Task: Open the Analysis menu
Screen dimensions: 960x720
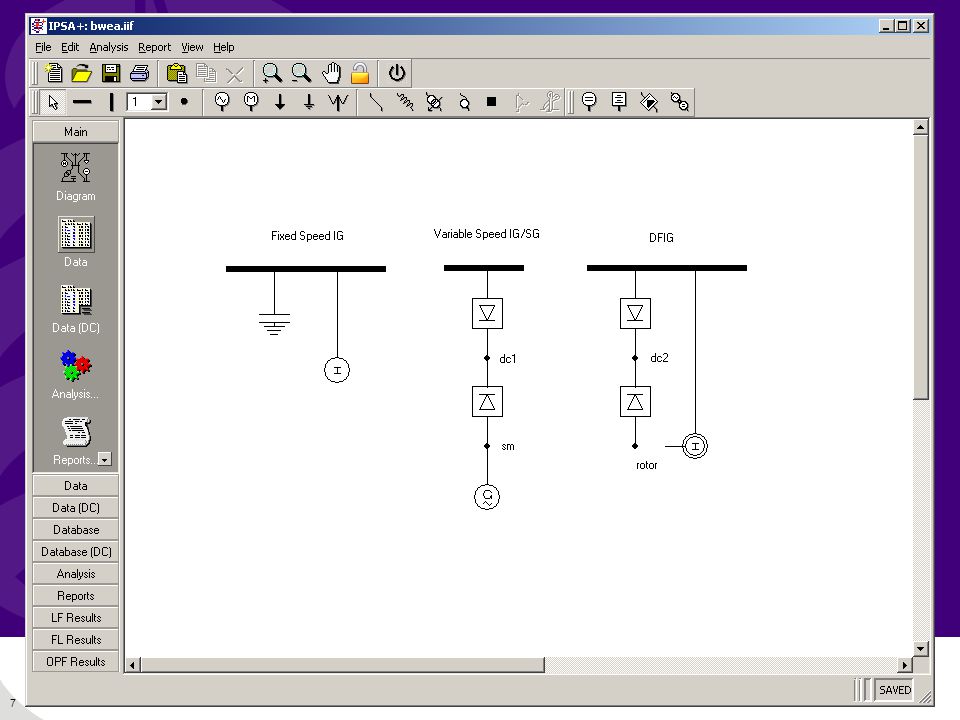Action: coord(108,47)
